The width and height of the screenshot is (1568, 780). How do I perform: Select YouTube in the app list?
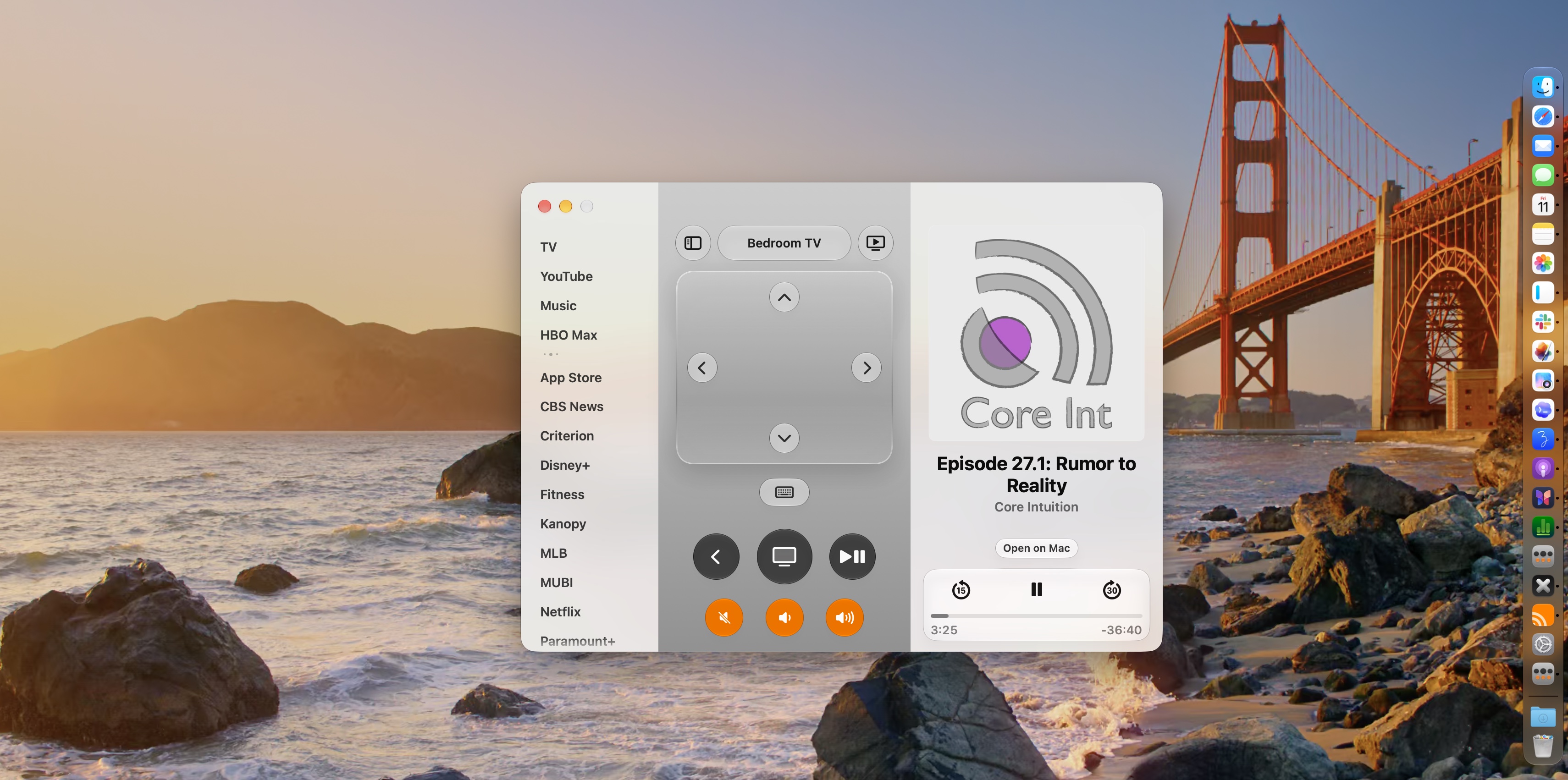566,276
